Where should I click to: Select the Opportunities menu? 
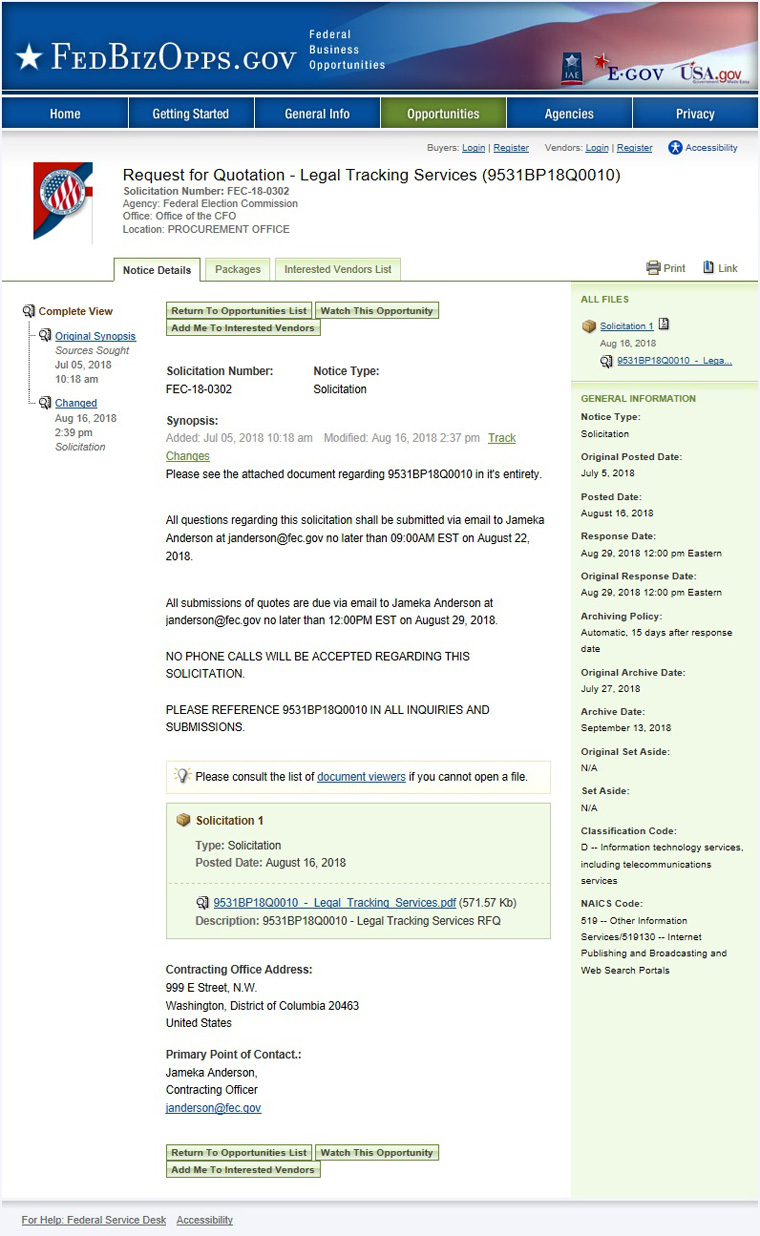click(443, 113)
